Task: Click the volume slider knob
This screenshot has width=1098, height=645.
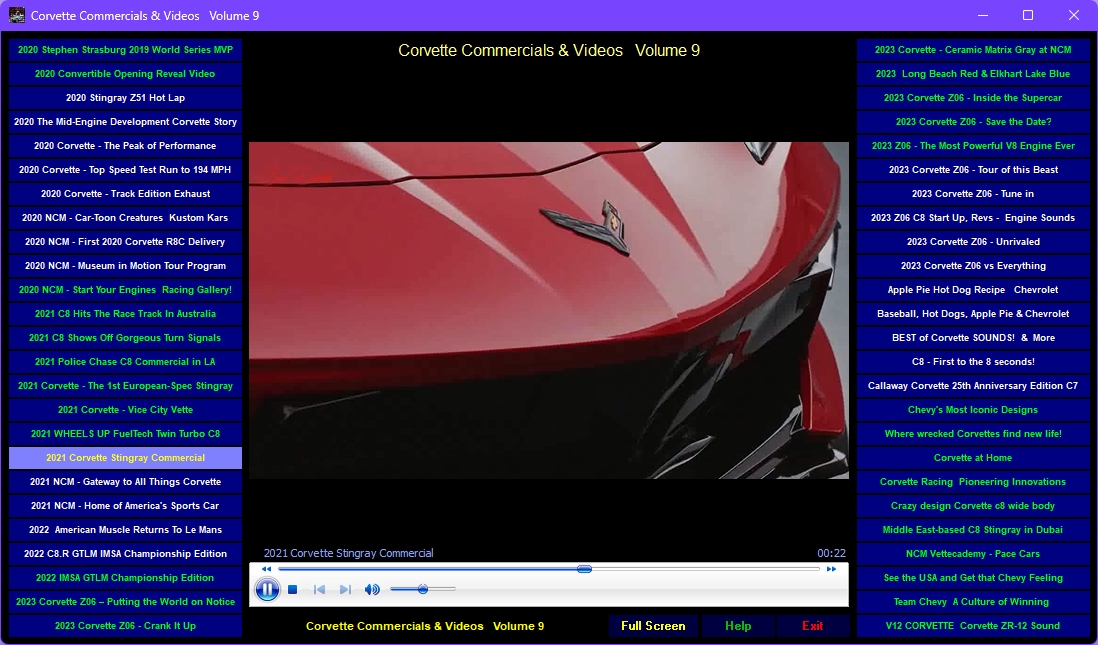Action: (423, 590)
